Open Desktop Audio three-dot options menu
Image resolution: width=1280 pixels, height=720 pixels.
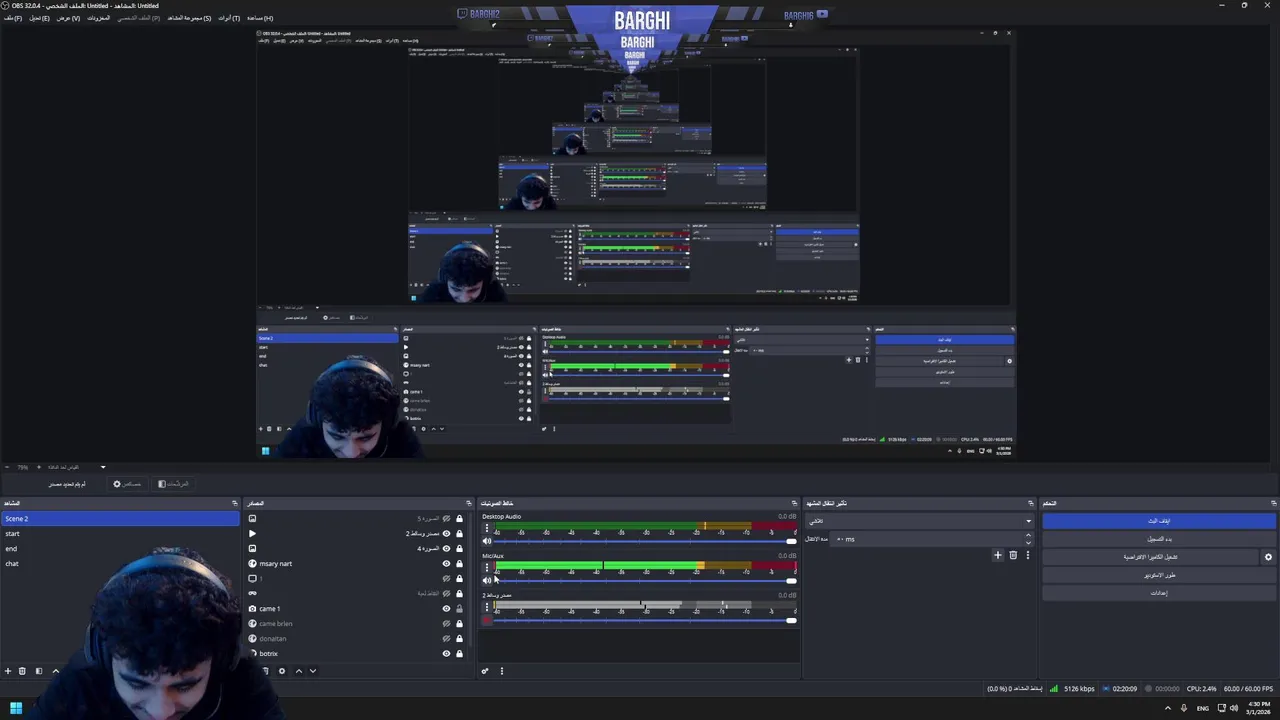click(x=487, y=528)
